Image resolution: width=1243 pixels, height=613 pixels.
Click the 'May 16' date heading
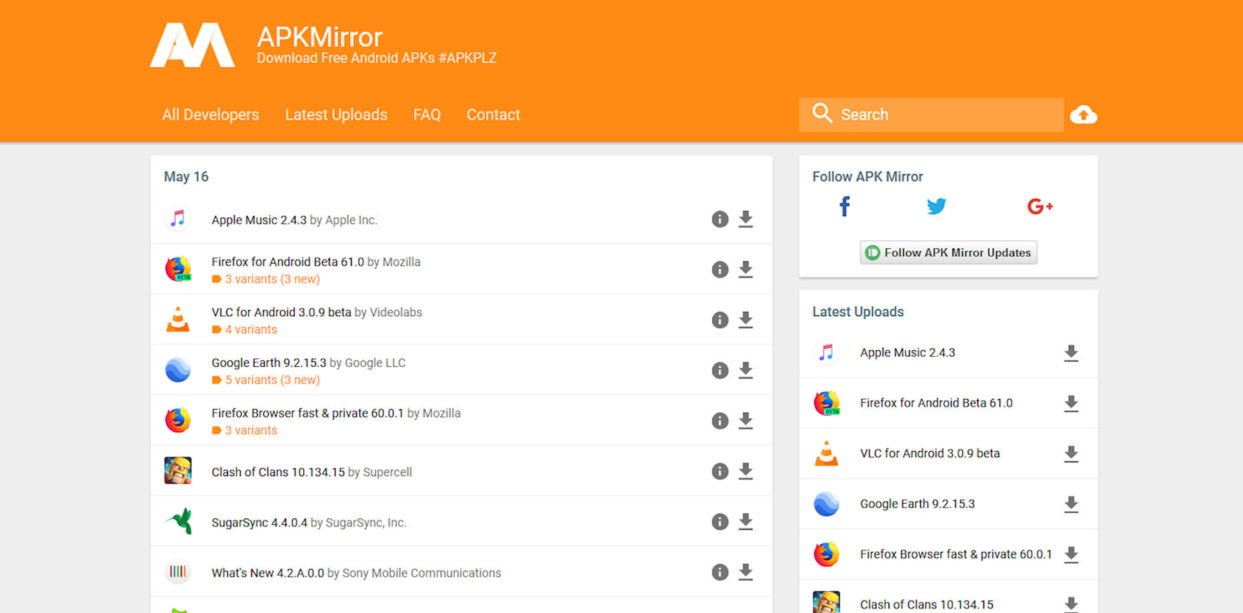tap(186, 177)
